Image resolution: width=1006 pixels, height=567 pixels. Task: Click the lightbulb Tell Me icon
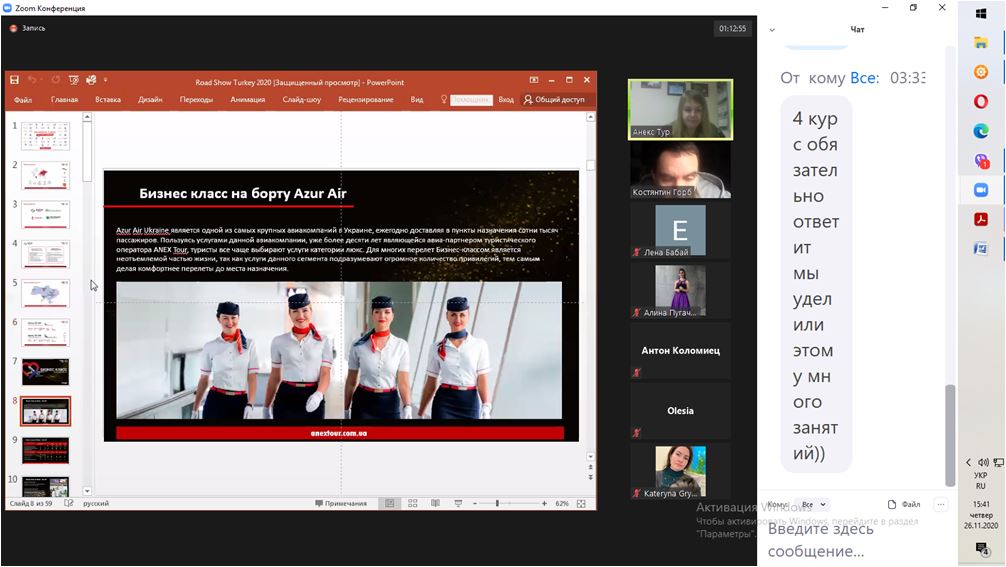coord(443,99)
